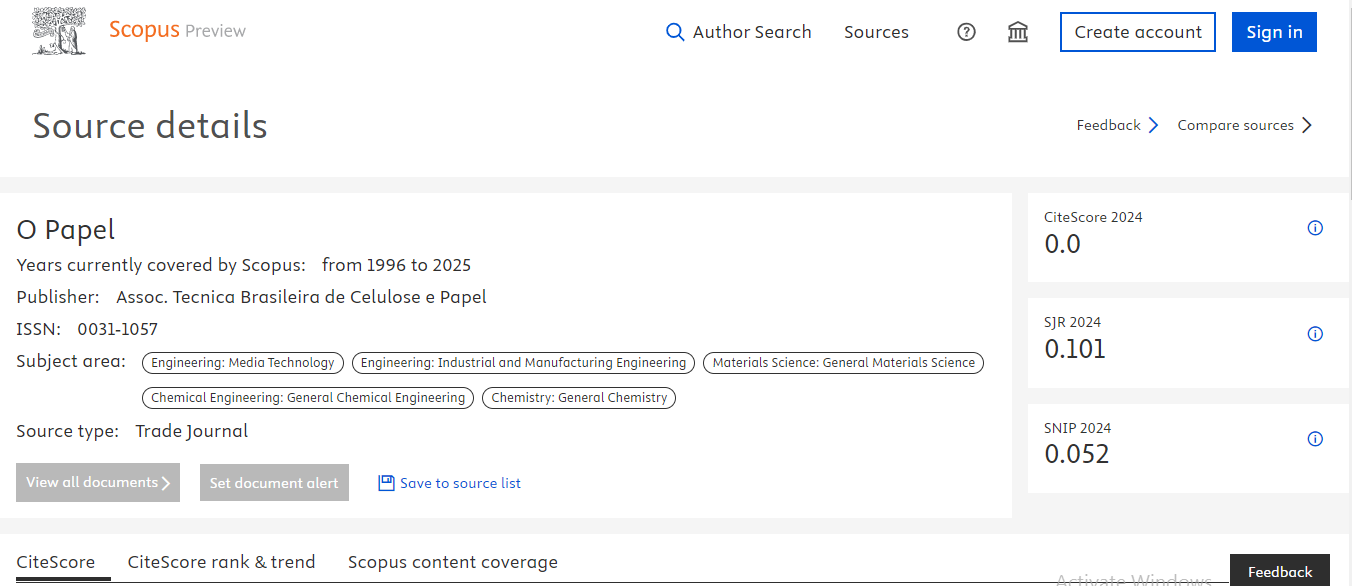Select Engineering: Industrial and Manufacturing Engineering tag

point(523,363)
